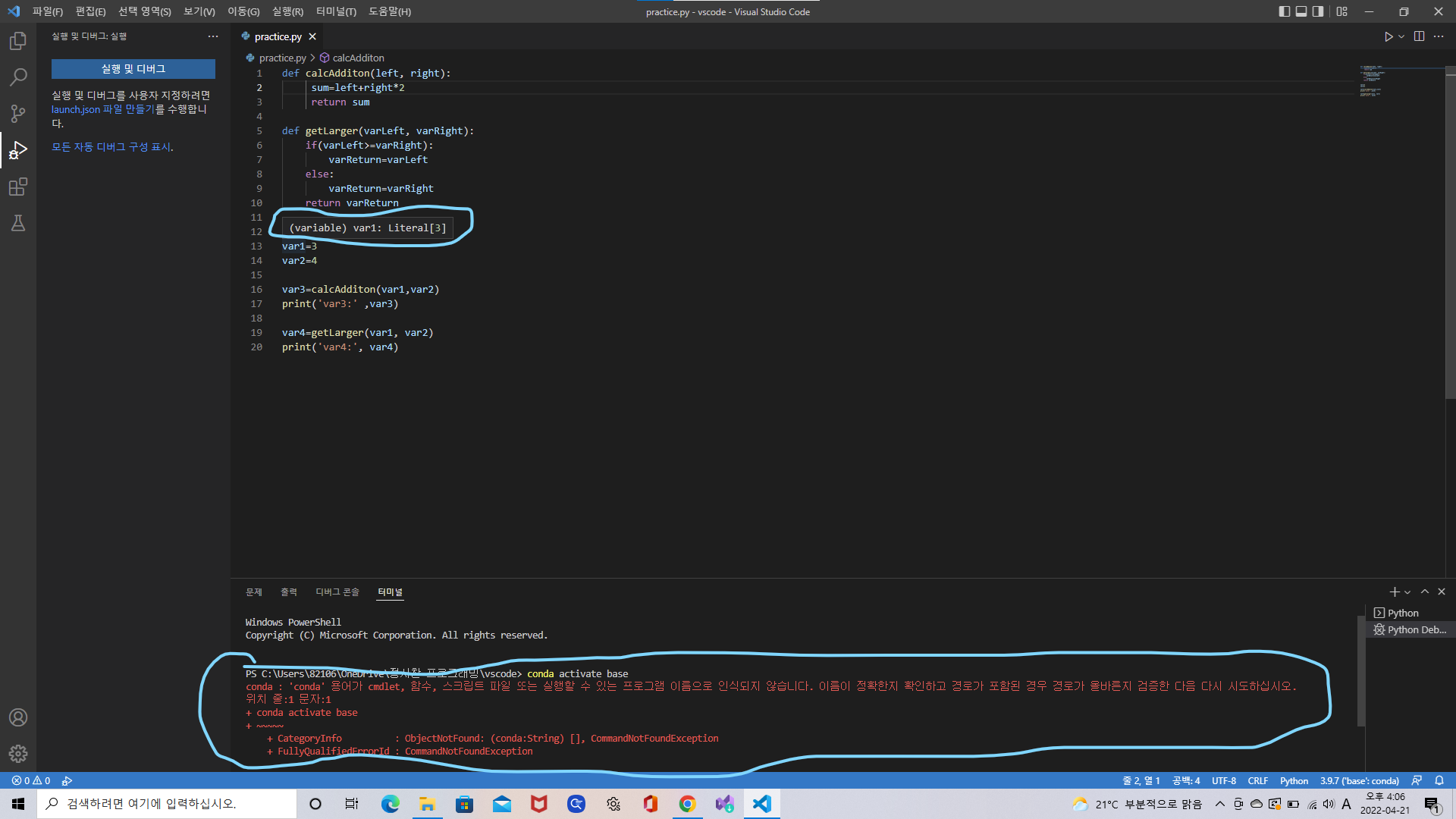Open the Explorer view in activity bar
The height and width of the screenshot is (819, 1456).
[18, 41]
